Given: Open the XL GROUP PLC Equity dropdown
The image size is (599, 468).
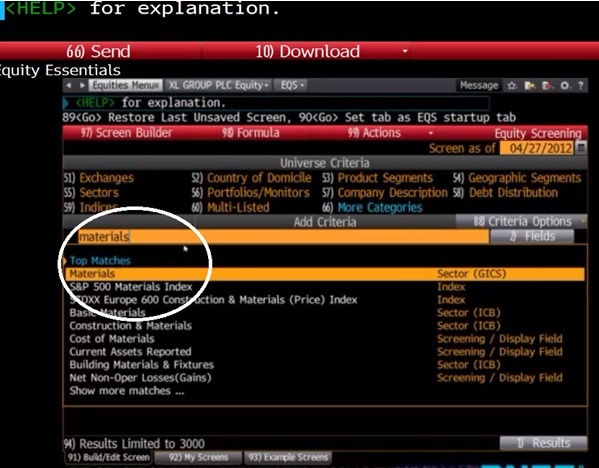Looking at the screenshot, I should [219, 85].
